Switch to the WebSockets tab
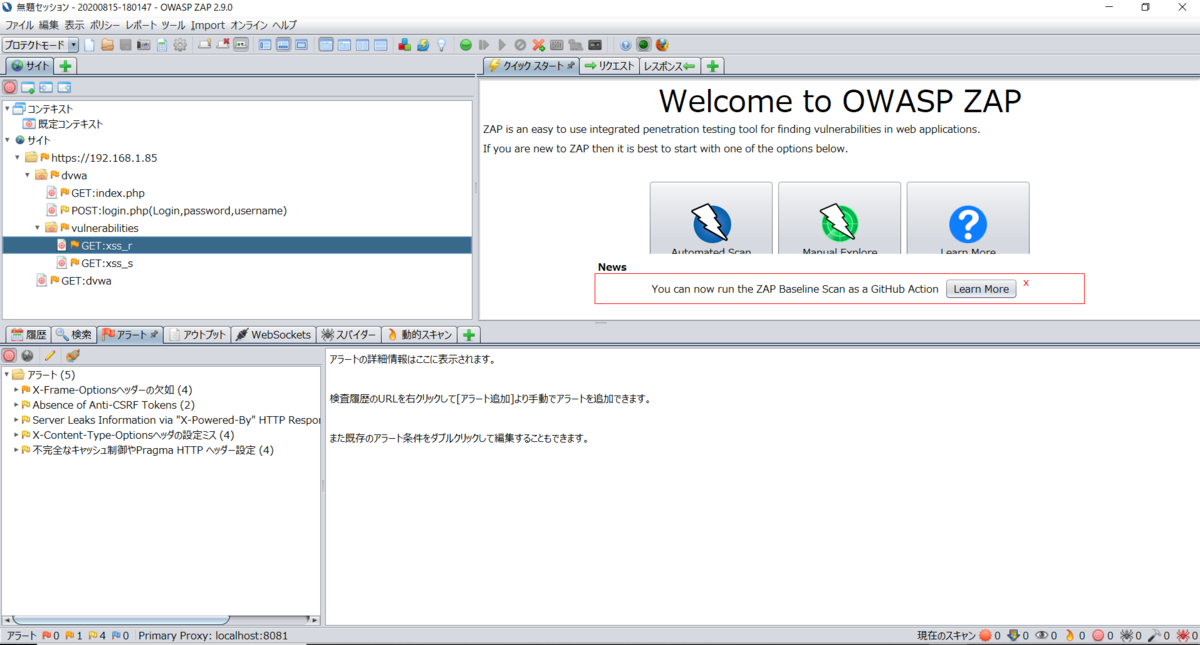This screenshot has width=1200, height=645. [x=273, y=334]
